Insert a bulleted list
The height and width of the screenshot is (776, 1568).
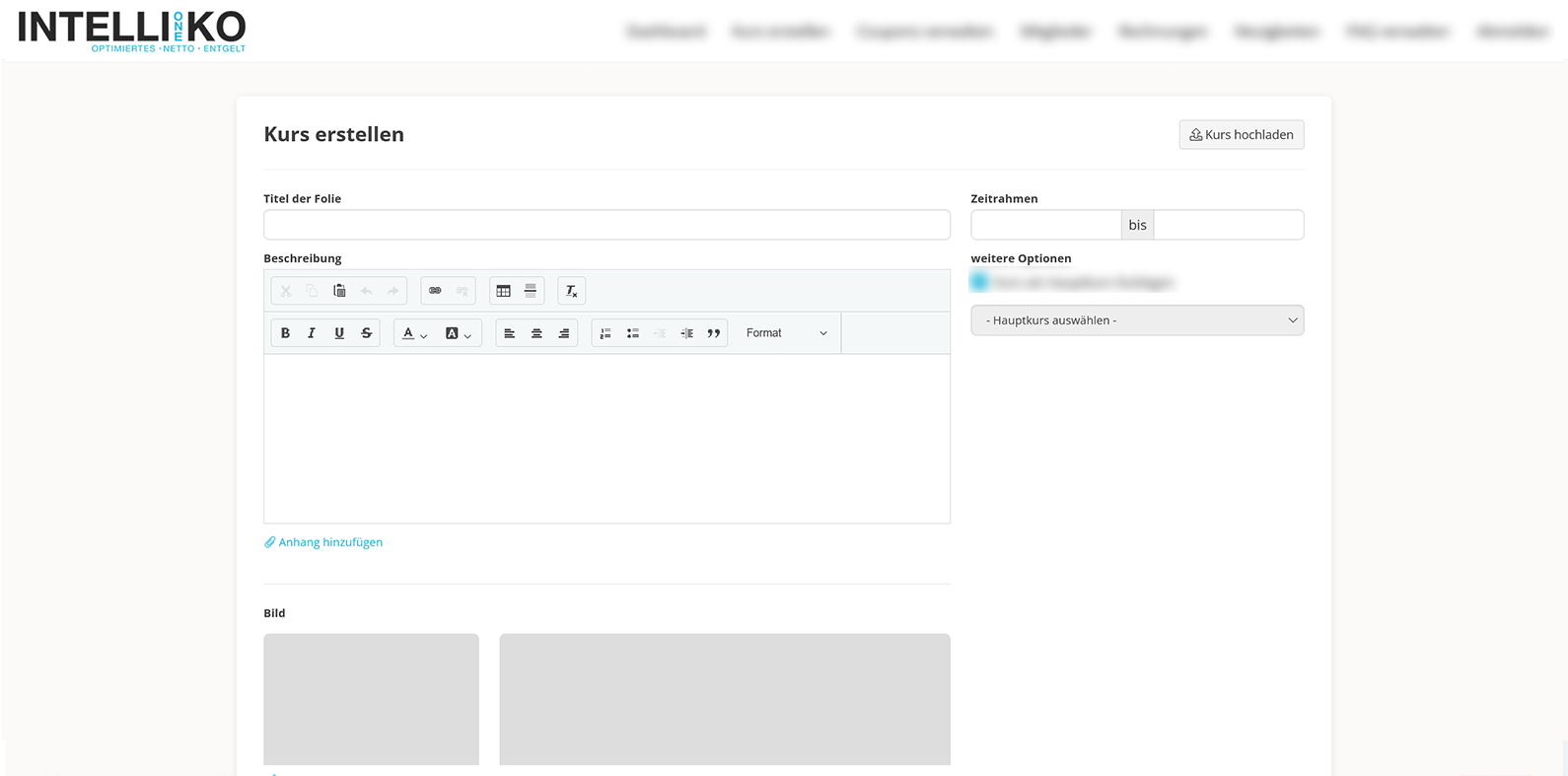(633, 333)
